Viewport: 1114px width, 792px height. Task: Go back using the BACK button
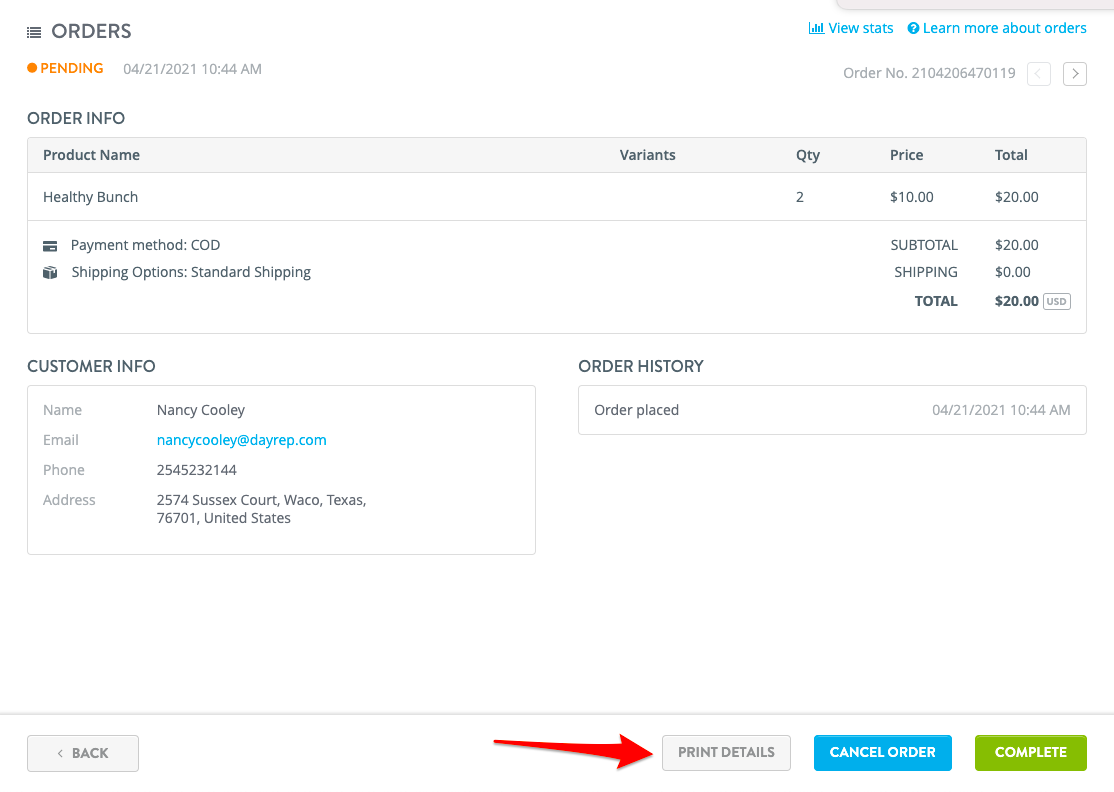coord(82,752)
